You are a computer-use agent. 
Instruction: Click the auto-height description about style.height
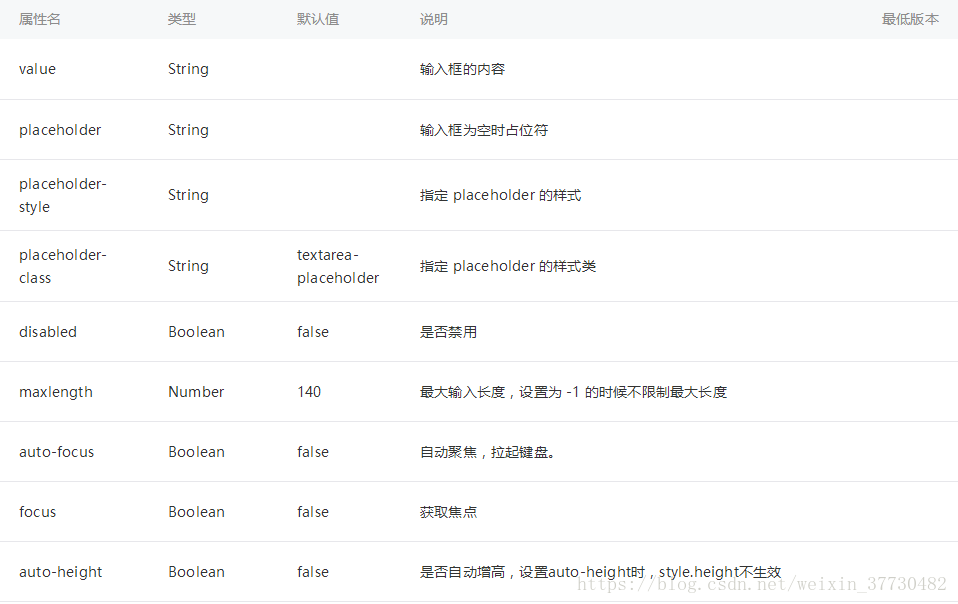click(x=601, y=572)
